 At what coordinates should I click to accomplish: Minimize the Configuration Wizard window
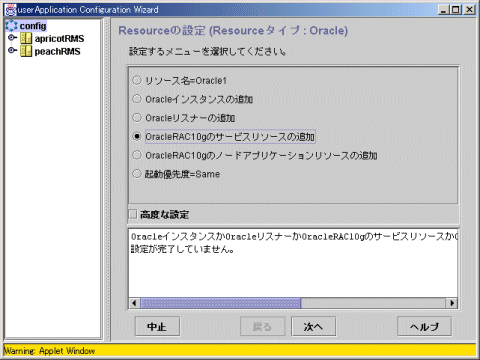point(443,10)
